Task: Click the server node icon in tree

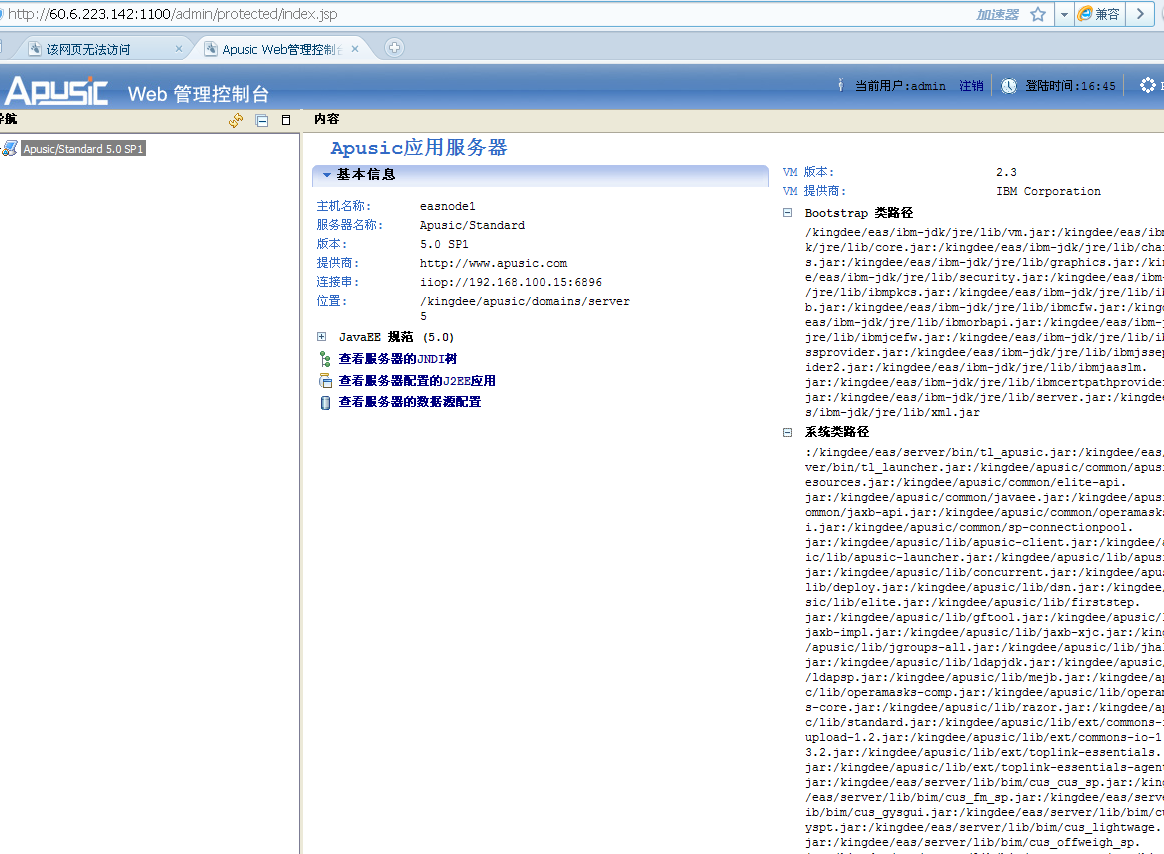Action: pyautogui.click(x=10, y=149)
